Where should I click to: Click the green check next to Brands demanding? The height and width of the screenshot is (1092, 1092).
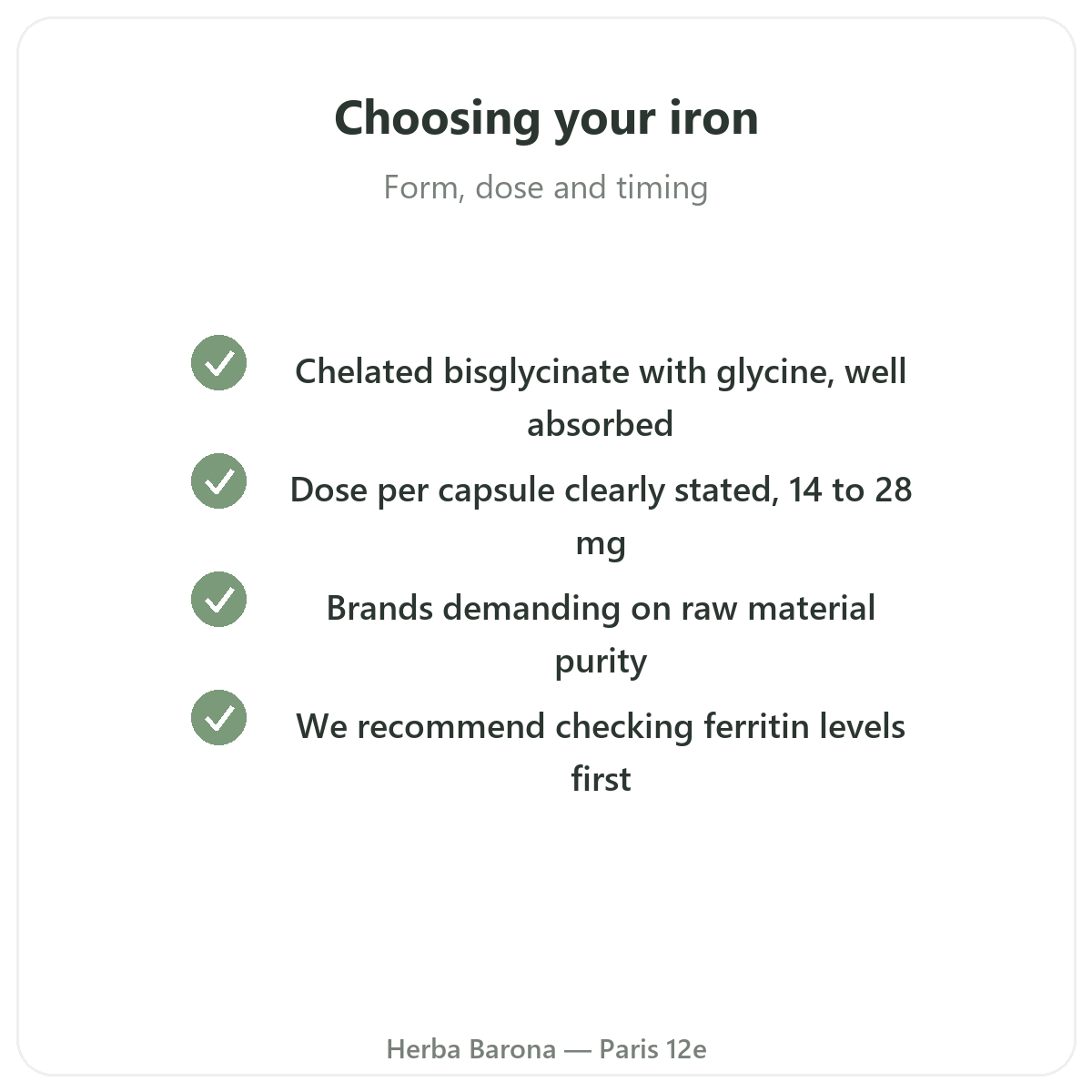point(218,600)
